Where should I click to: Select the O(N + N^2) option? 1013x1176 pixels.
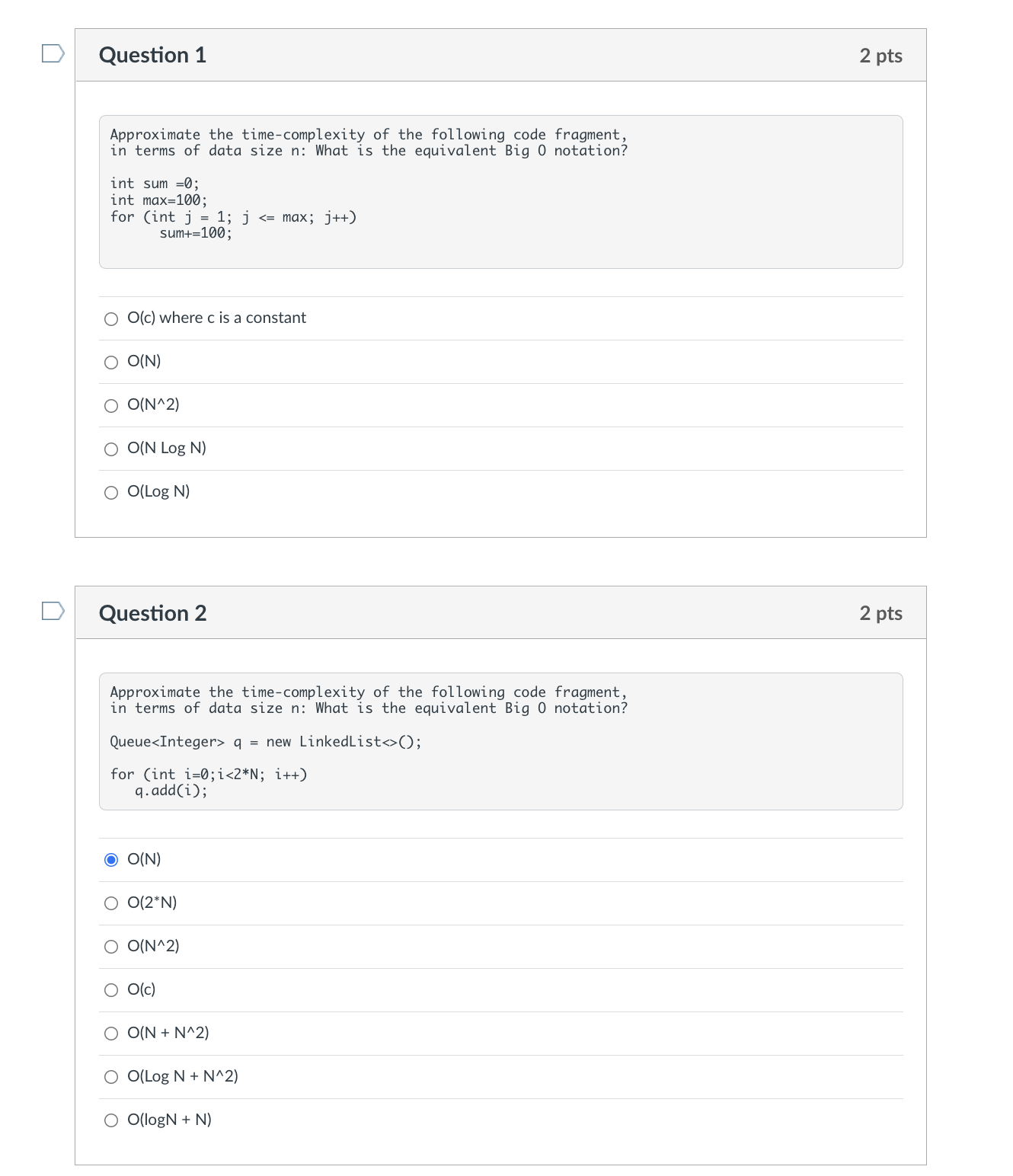(111, 1034)
